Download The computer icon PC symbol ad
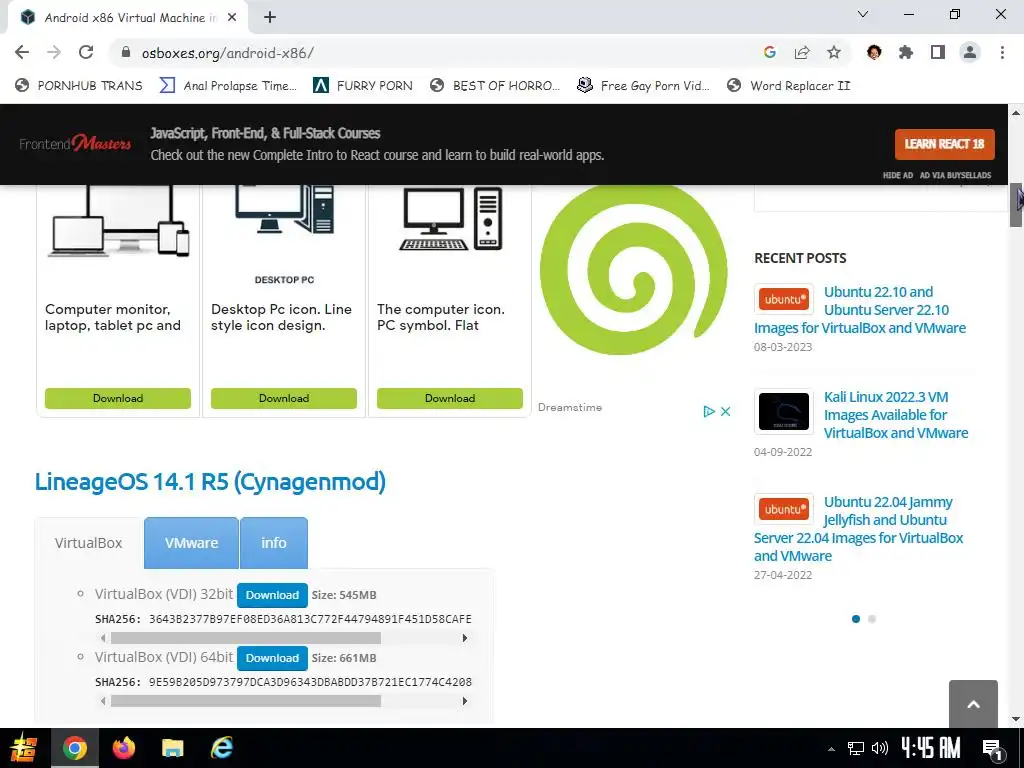 pos(449,398)
